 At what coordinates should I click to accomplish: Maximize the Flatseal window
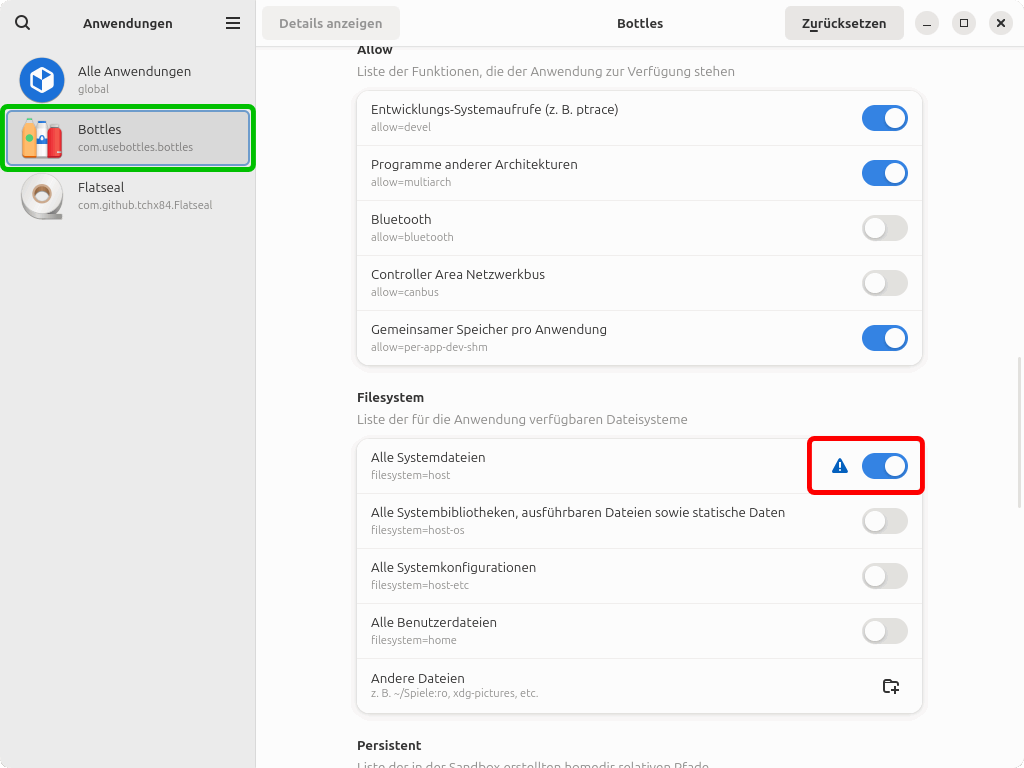[x=963, y=23]
